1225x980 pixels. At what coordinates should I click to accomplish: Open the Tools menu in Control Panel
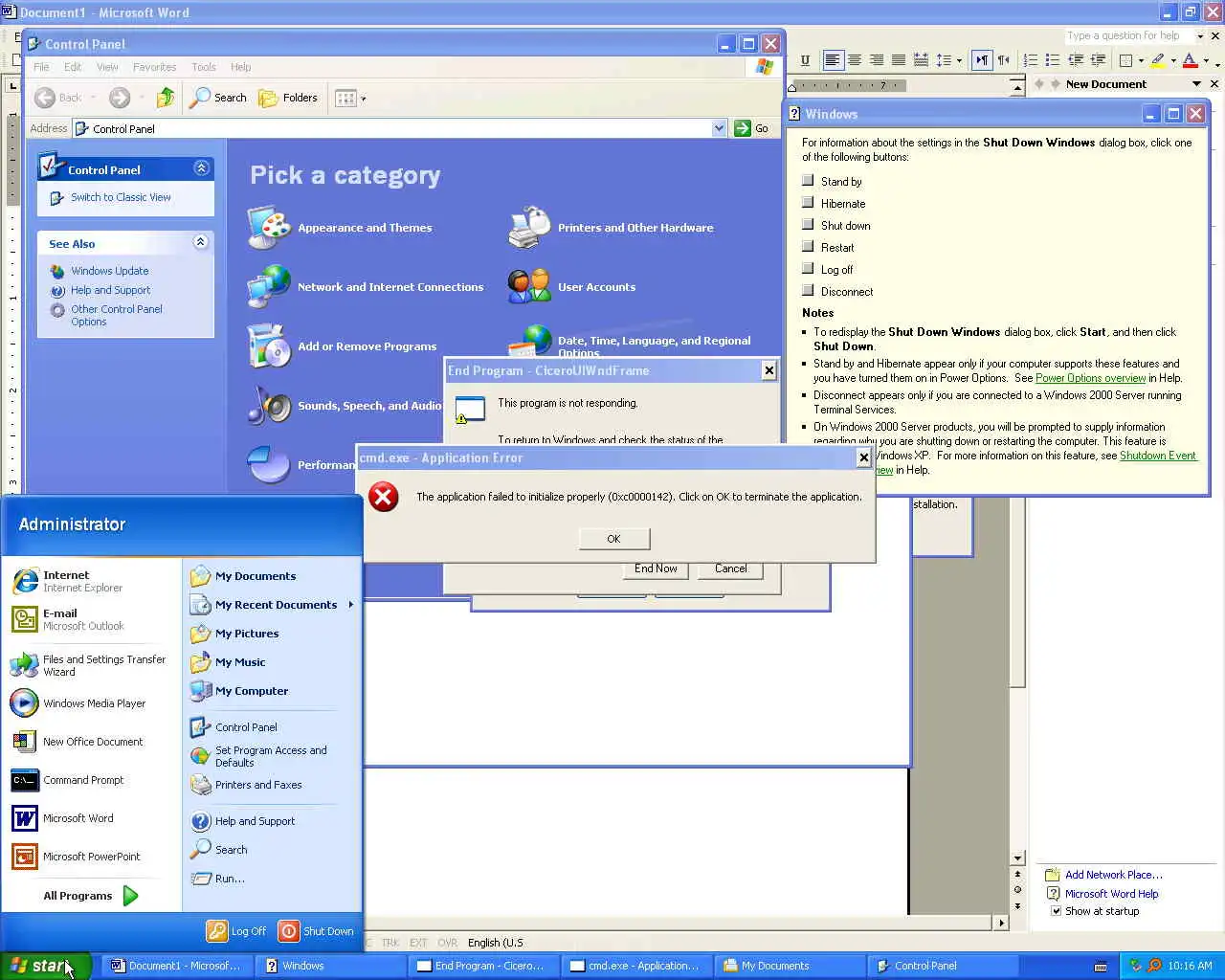point(203,67)
